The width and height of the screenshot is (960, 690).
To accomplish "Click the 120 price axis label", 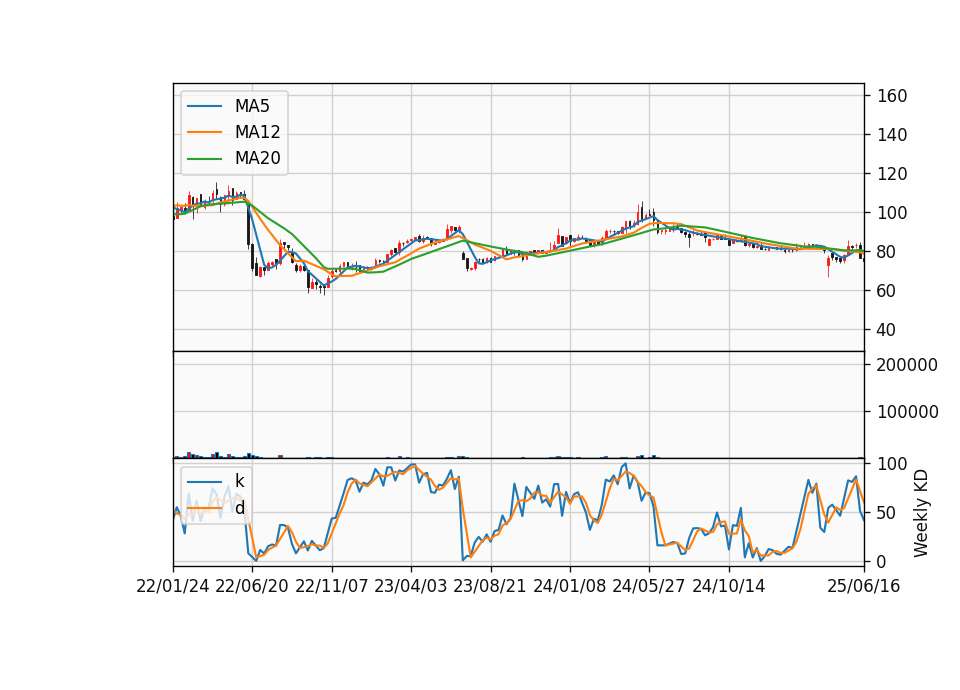I will (892, 174).
